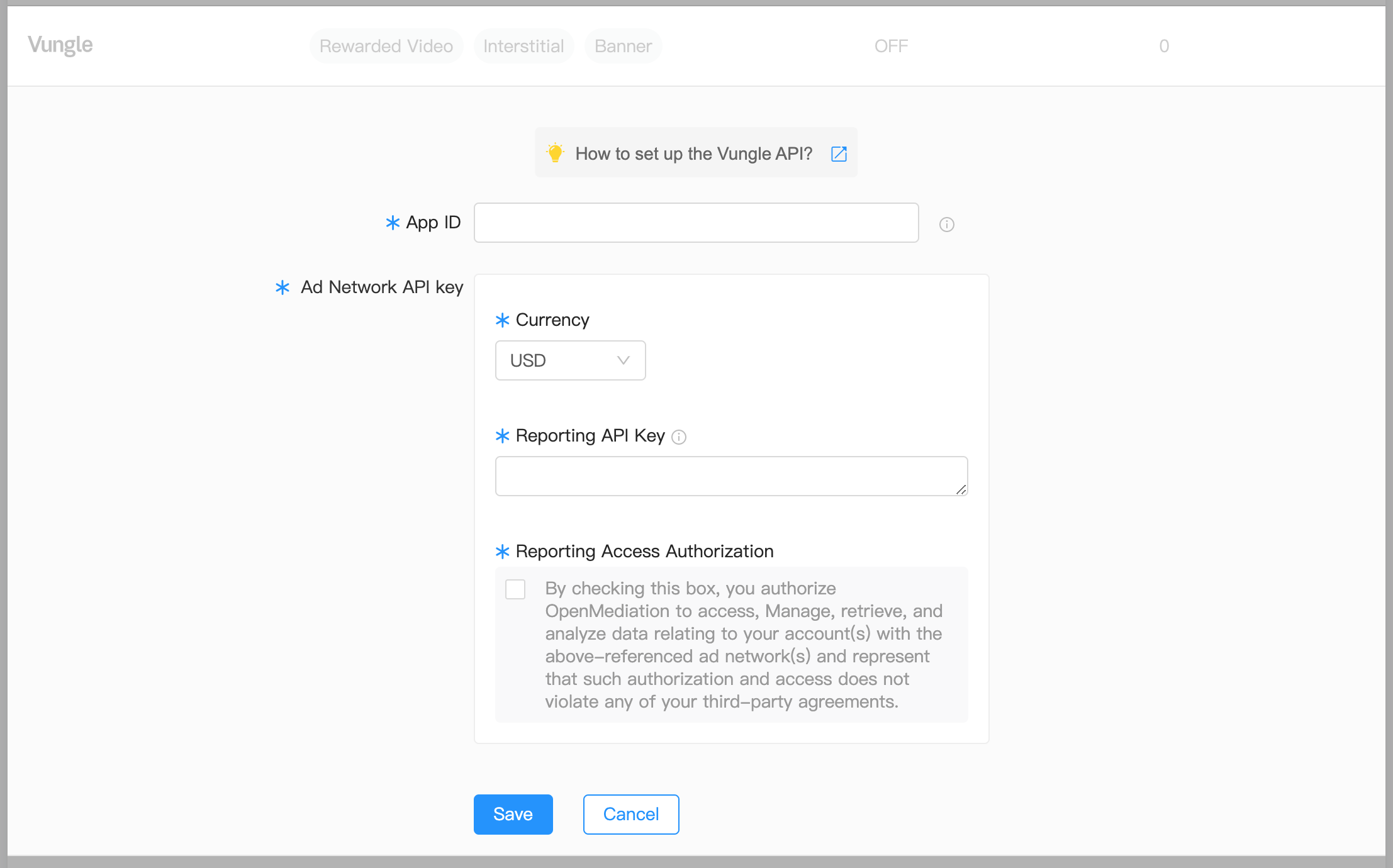Click the Rewarded Video tag
This screenshot has height=868, width=1393.
(x=386, y=46)
